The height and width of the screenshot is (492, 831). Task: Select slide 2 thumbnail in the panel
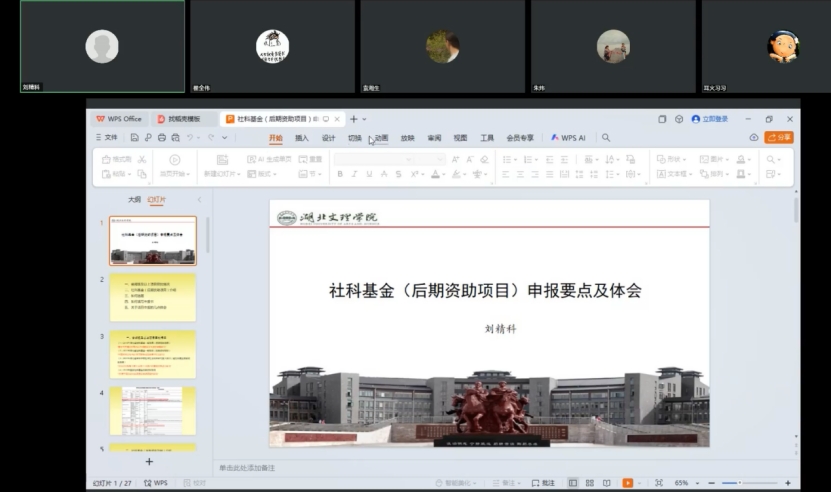152,297
